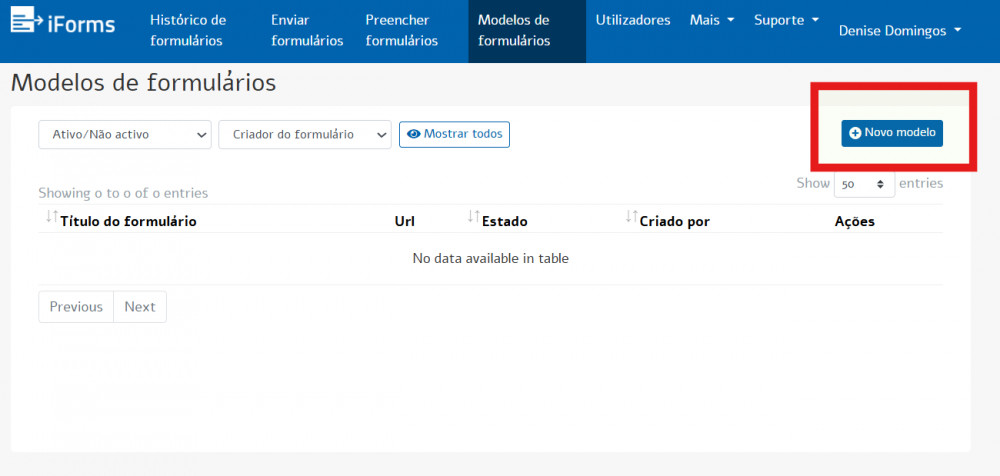The image size is (1000, 476).
Task: Click the sort arrows beside Título do formulário
Action: pyautogui.click(x=51, y=217)
